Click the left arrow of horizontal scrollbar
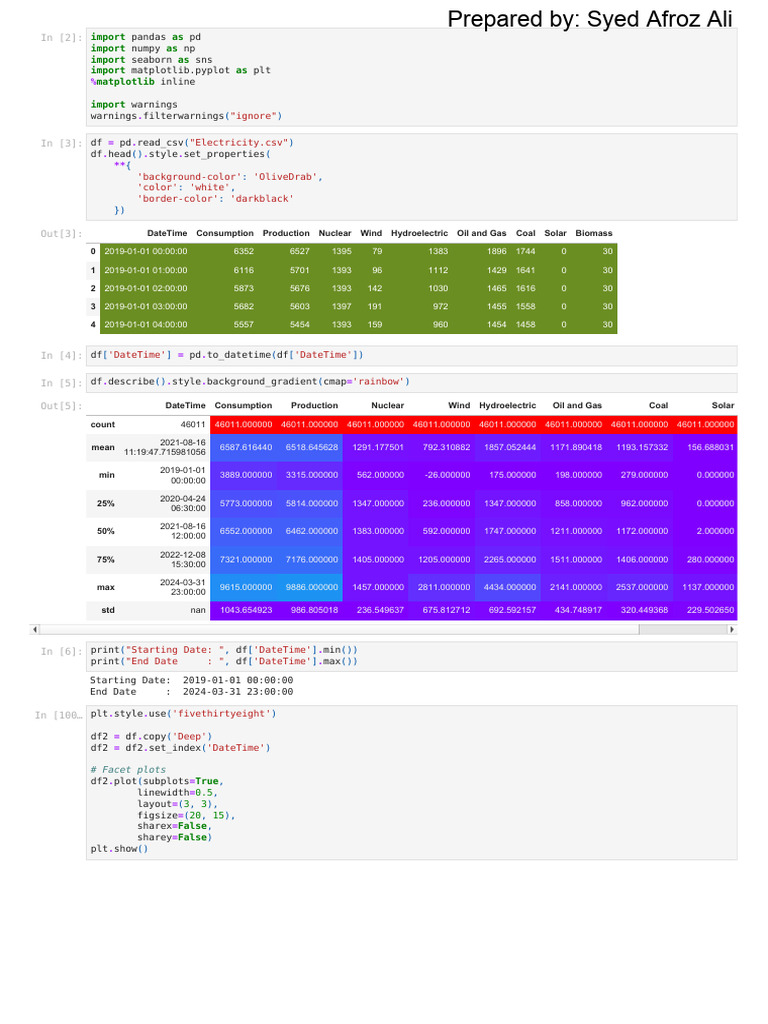 36,630
